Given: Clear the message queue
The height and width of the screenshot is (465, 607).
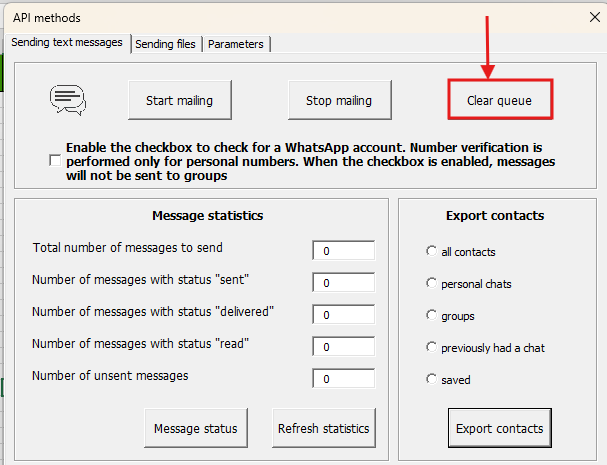Looking at the screenshot, I should (x=499, y=100).
